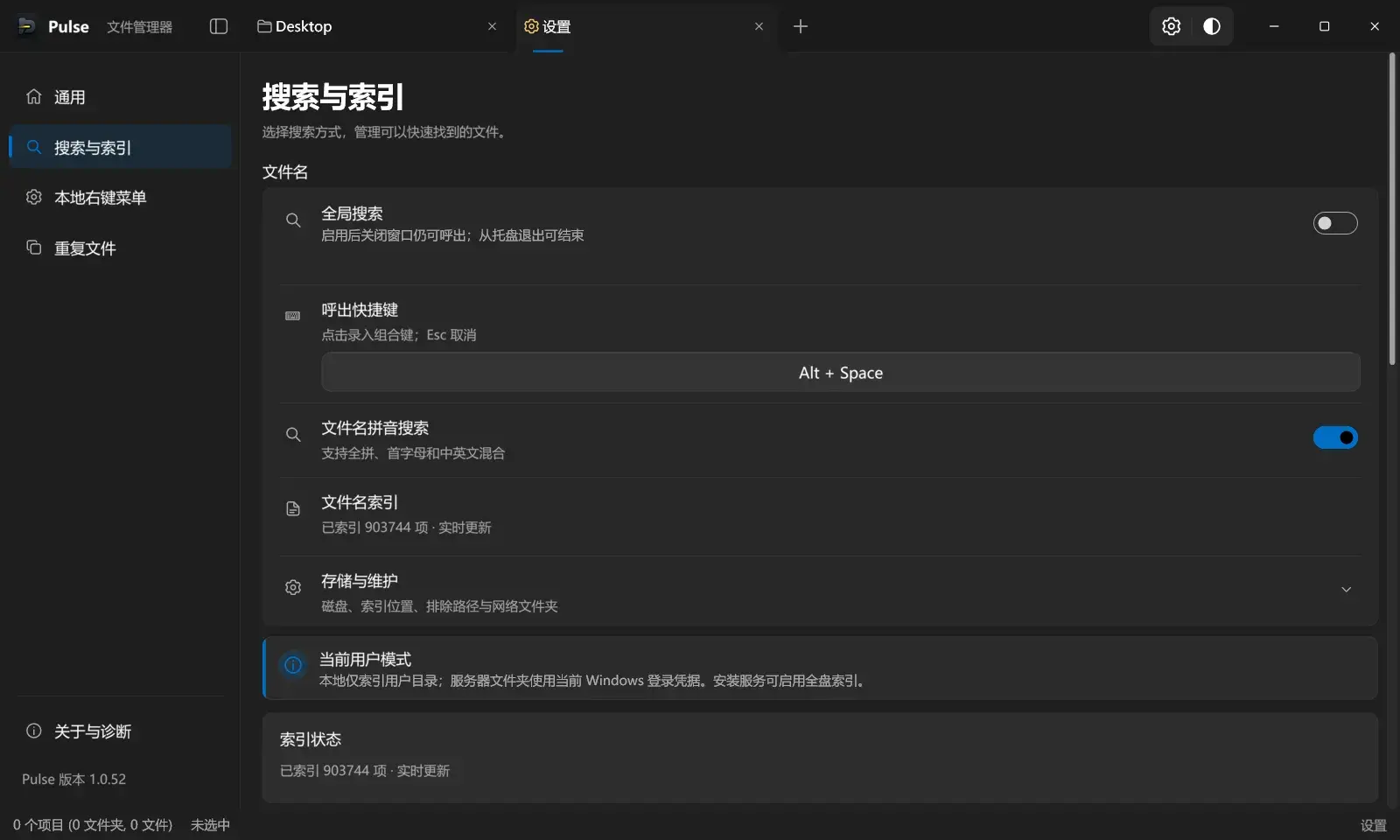Click the 当前用户模式 banner title
The width and height of the screenshot is (1400, 840).
pyautogui.click(x=365, y=659)
